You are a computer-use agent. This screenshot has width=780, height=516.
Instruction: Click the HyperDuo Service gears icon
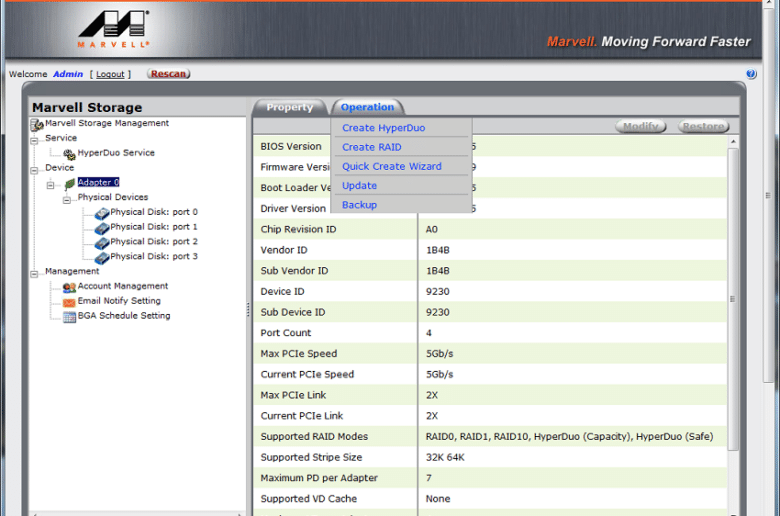coord(69,154)
